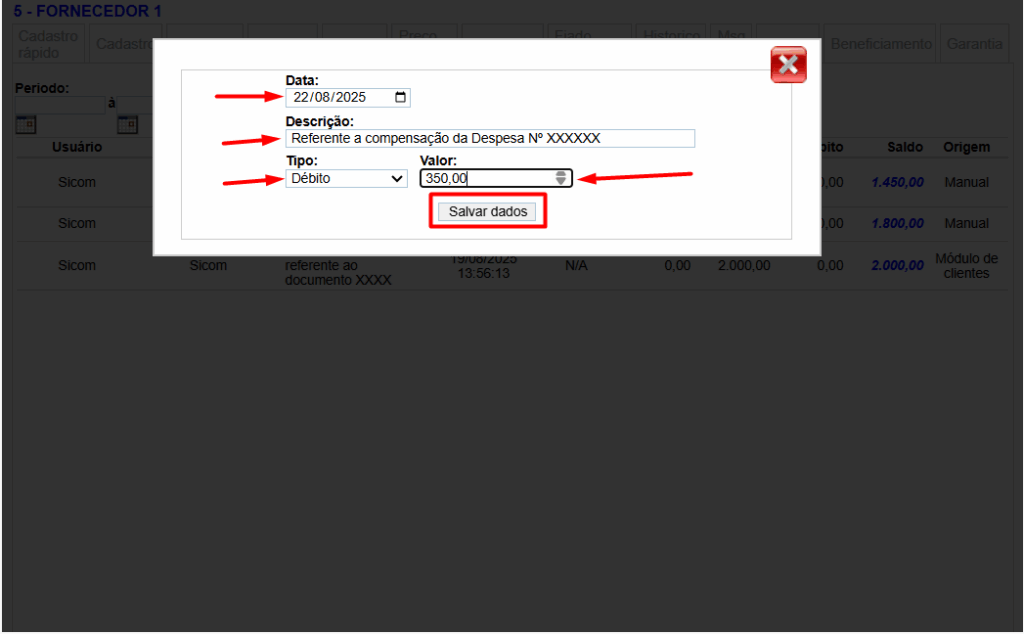Click the Origem column header

click(x=965, y=147)
